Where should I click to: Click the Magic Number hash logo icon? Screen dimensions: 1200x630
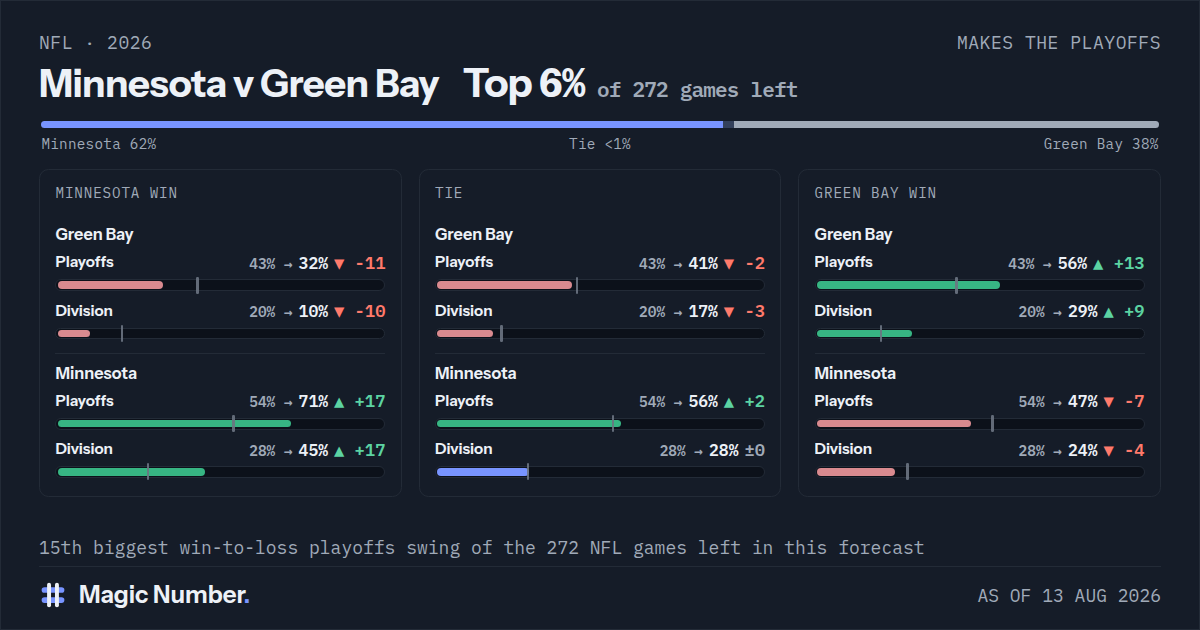click(x=53, y=595)
